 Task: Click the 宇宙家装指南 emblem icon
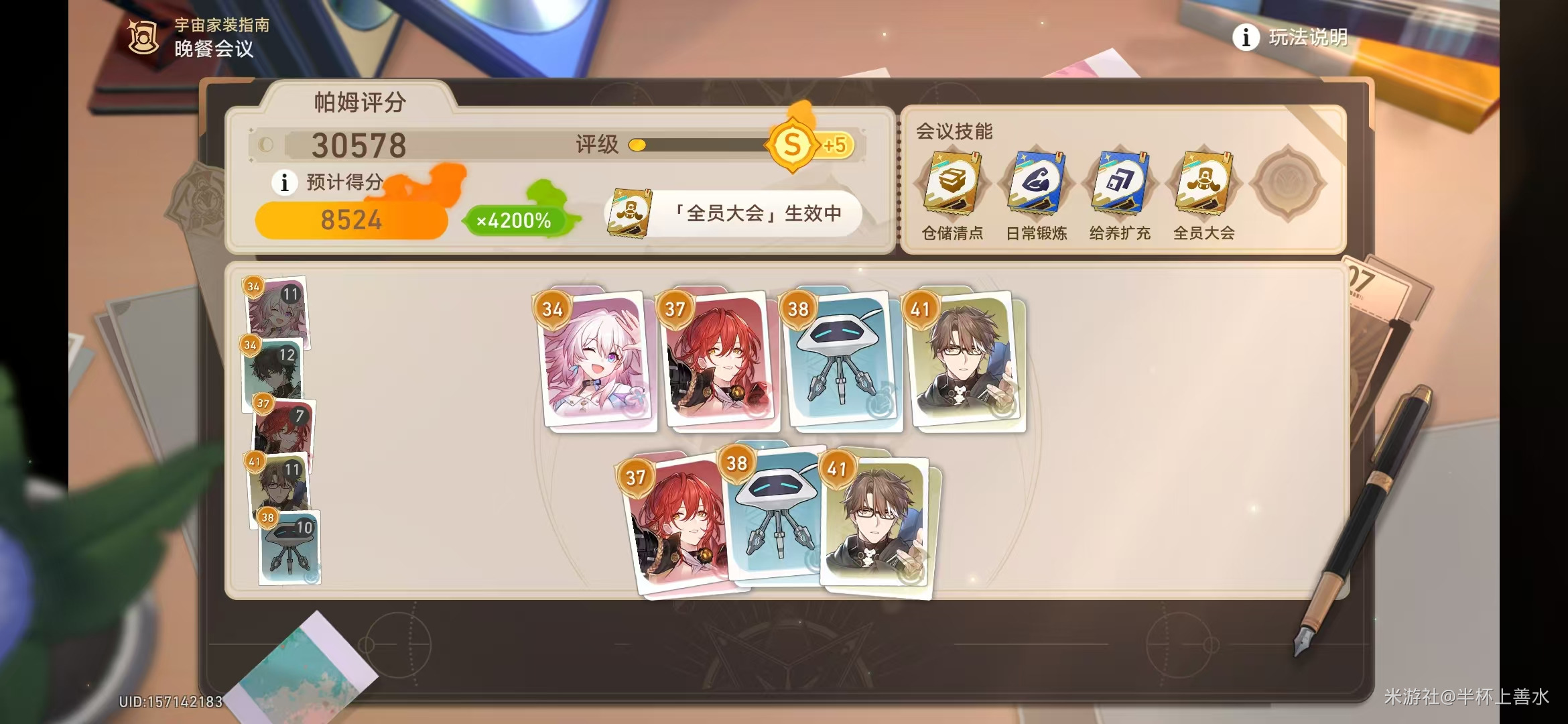(x=143, y=36)
